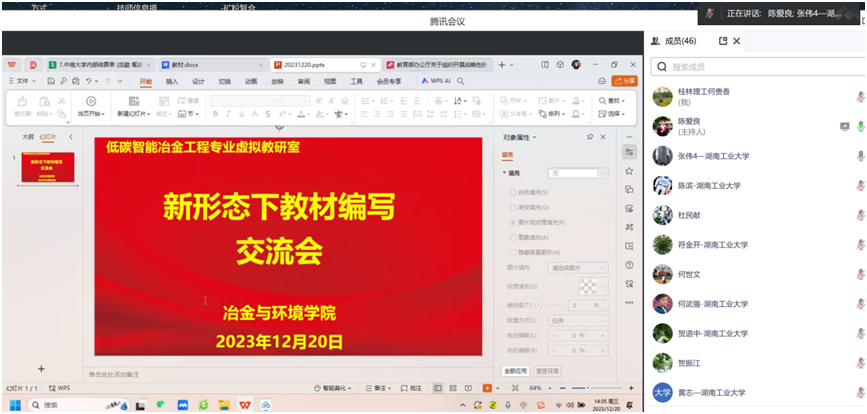867x414 pixels.
Task: Click the WPS icon in Windows taskbar
Action: 245,404
